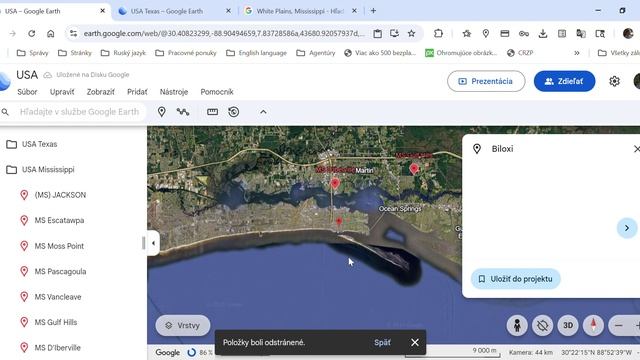Activate the Street View pegman icon
The width and height of the screenshot is (640, 360).
tap(517, 325)
